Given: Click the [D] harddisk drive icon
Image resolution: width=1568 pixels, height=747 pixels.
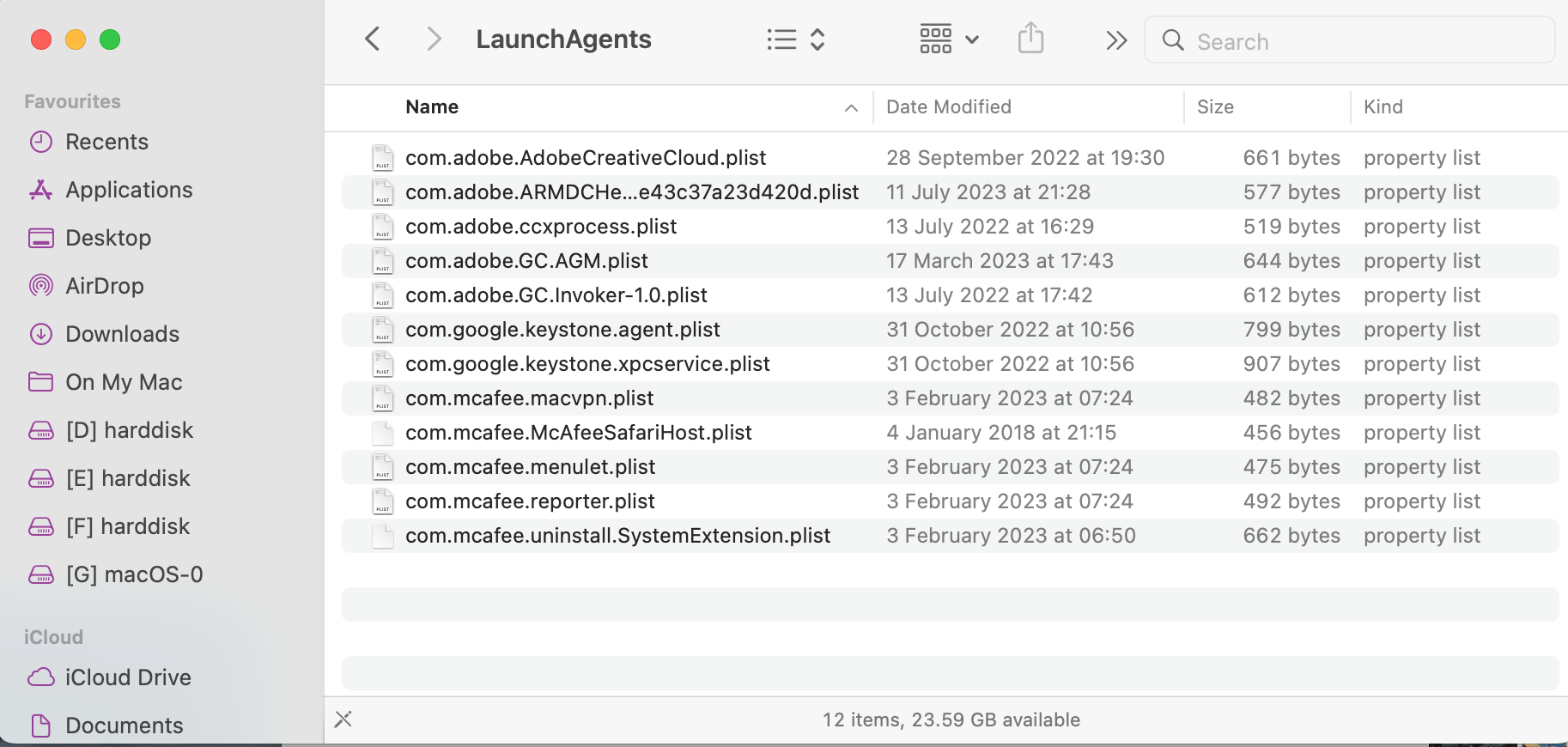Looking at the screenshot, I should [x=41, y=430].
